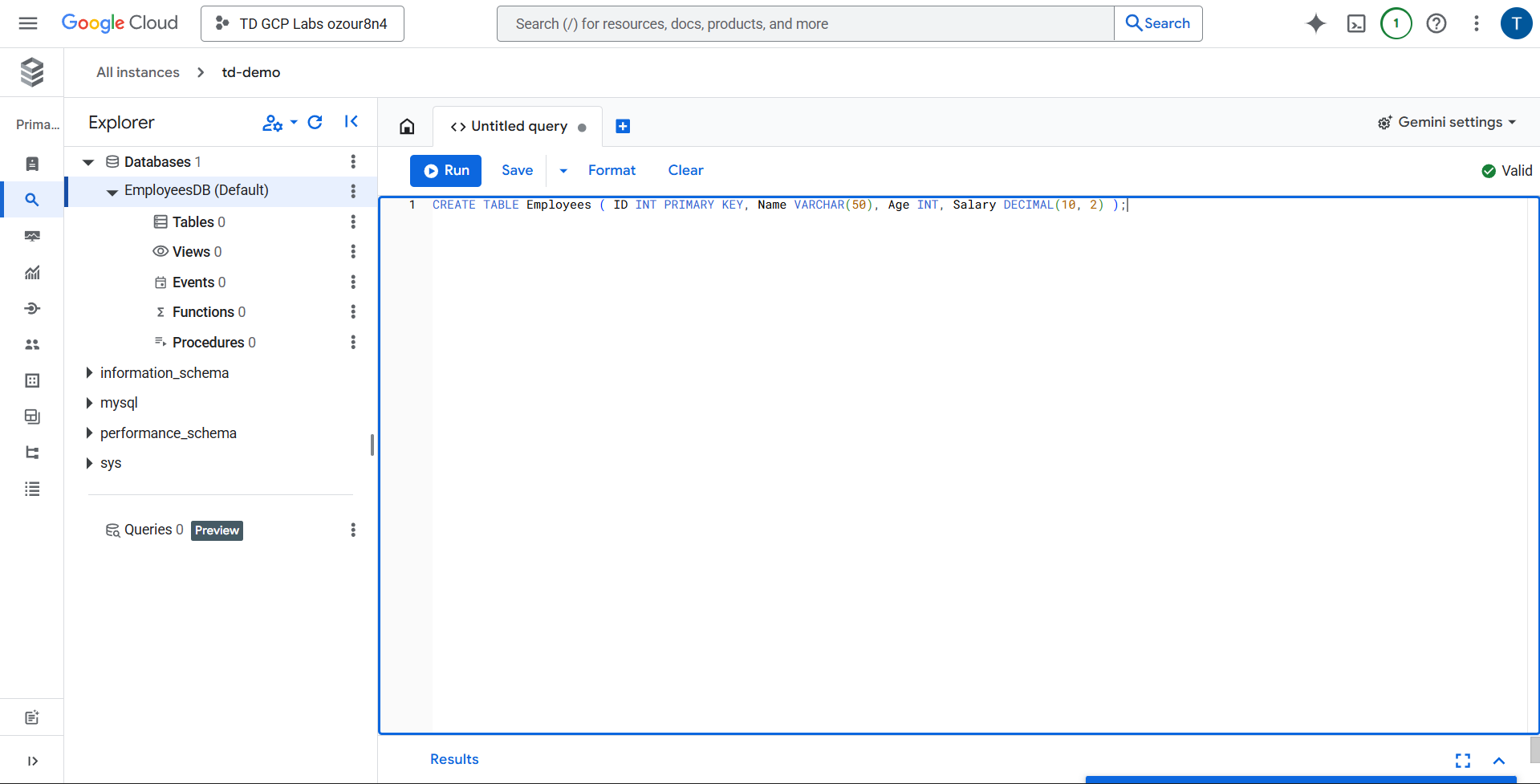Run the SQL query
Screen dimensions: 1540x784
(445, 171)
